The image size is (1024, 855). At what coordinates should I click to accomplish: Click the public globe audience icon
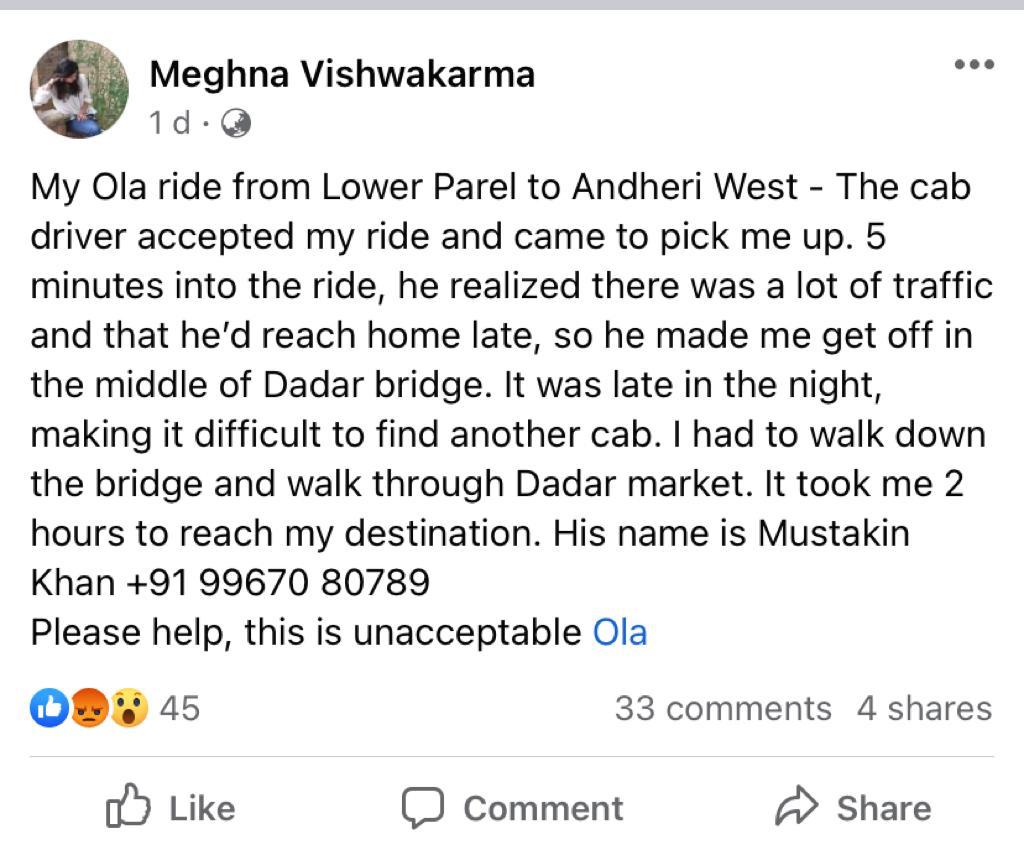(235, 123)
